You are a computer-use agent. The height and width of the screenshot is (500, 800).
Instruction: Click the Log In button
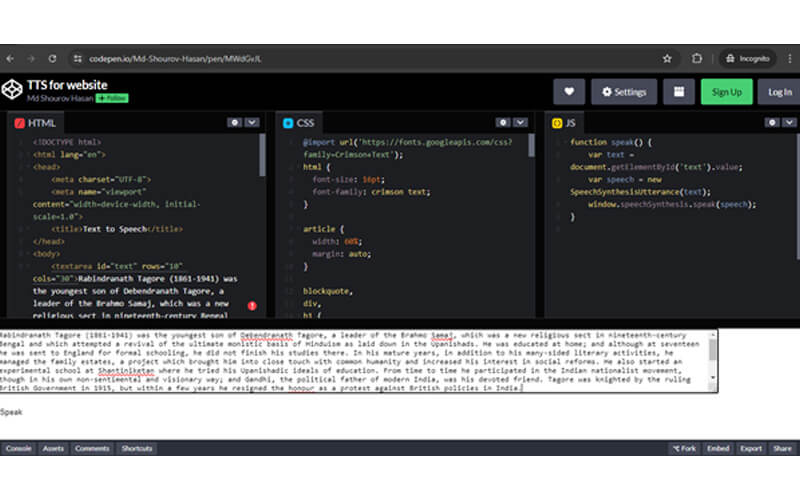(x=780, y=92)
